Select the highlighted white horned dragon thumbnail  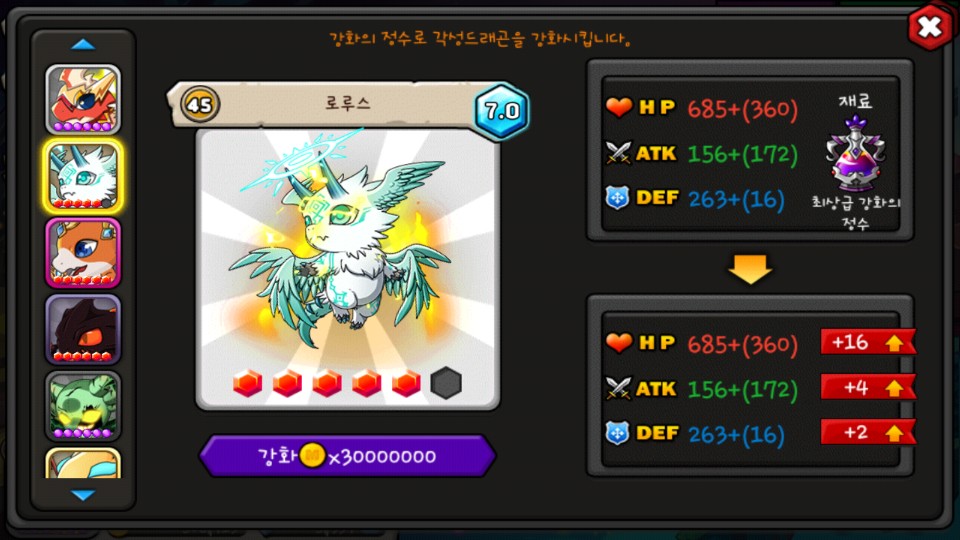click(83, 176)
